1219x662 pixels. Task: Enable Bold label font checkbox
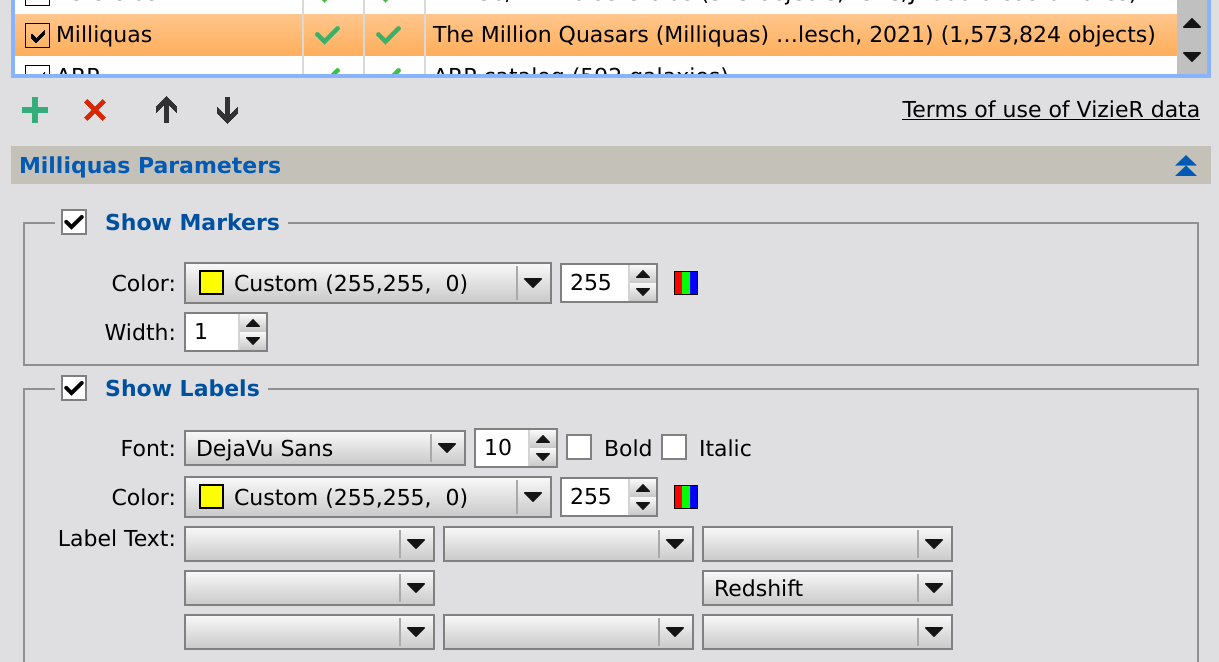pyautogui.click(x=579, y=448)
